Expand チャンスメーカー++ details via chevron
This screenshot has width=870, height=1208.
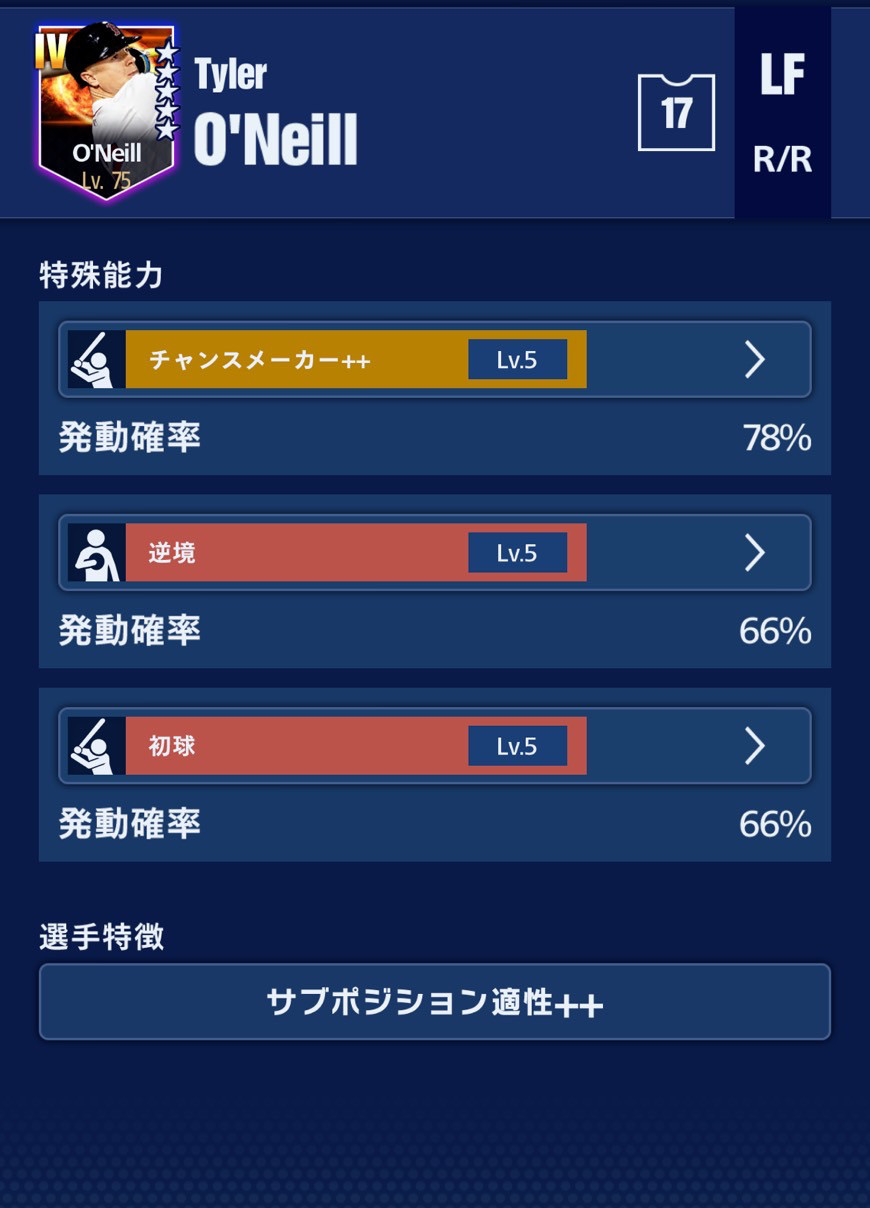pos(755,360)
